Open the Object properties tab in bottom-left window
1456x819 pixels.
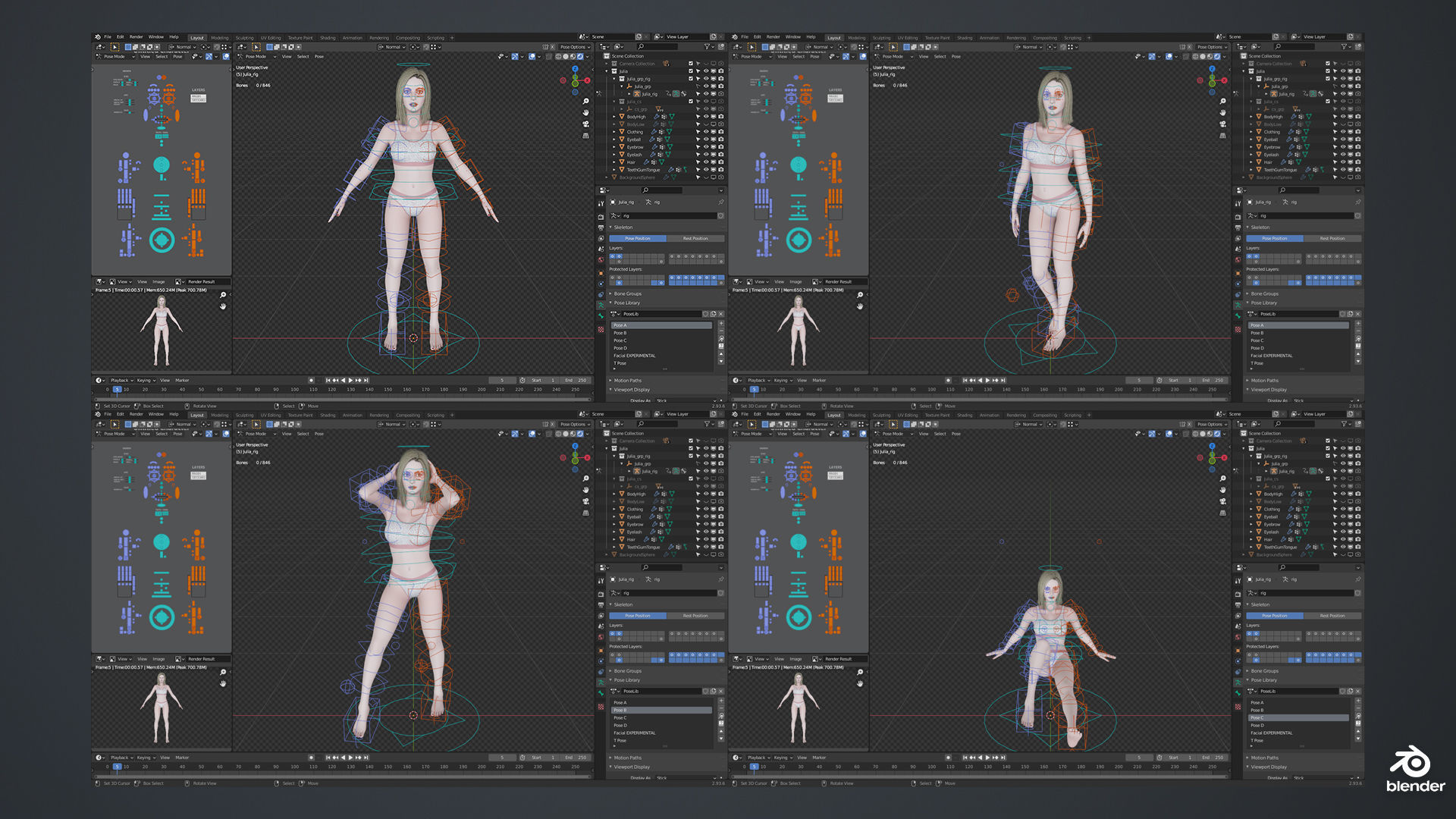point(601,651)
